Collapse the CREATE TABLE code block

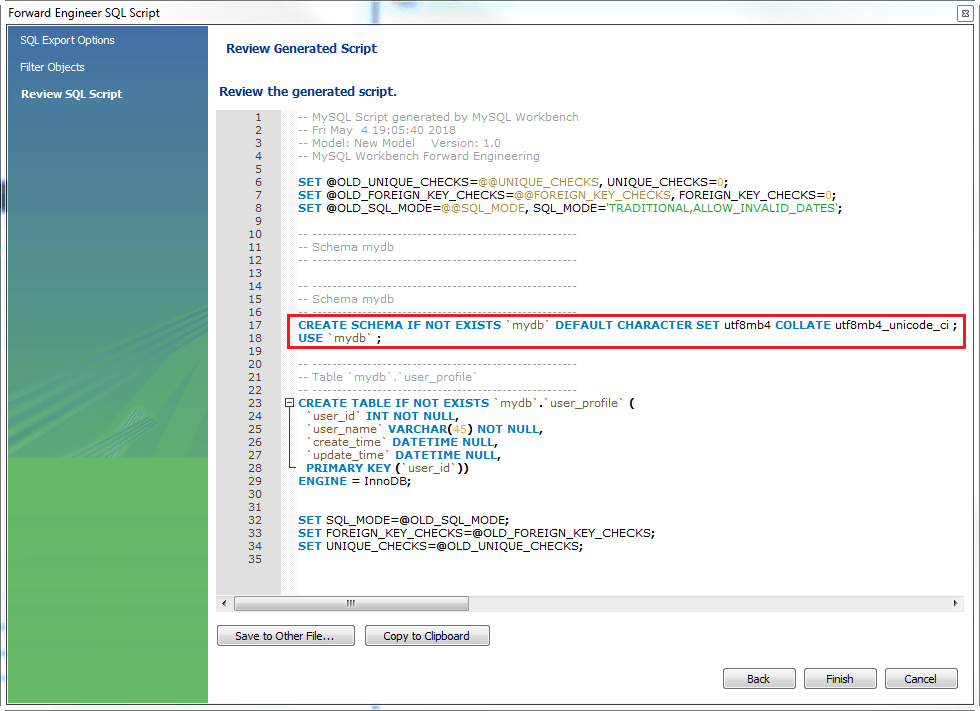(x=288, y=402)
